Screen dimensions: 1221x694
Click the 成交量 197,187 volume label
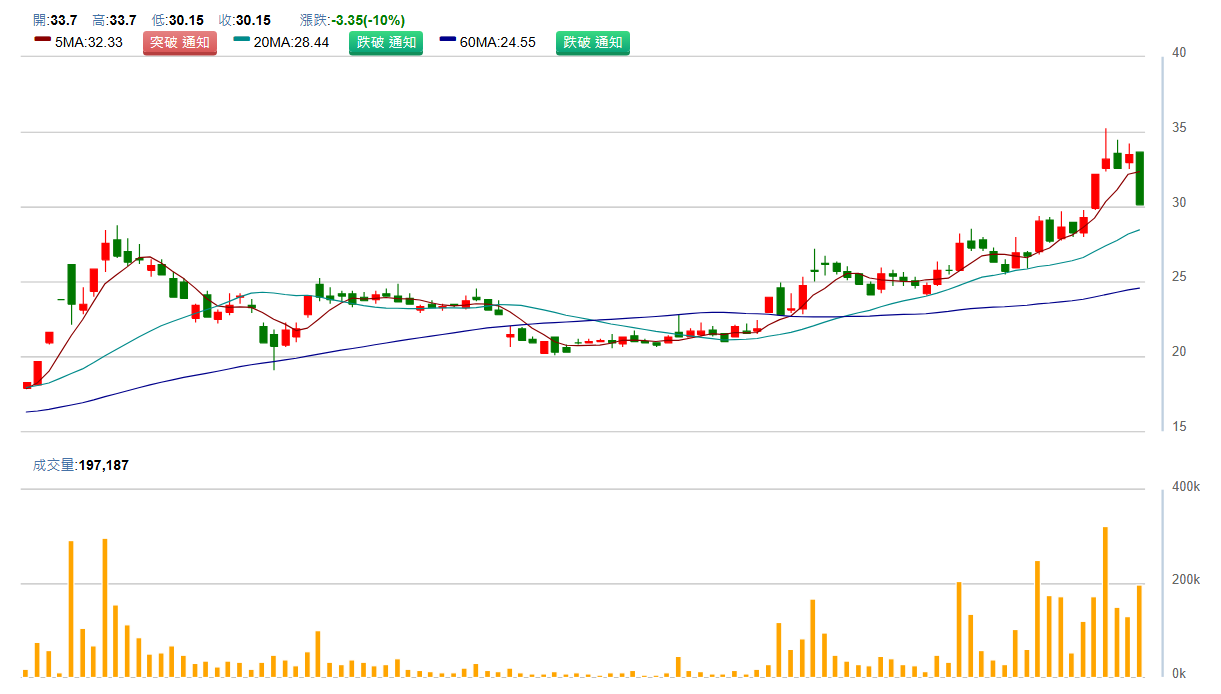pyautogui.click(x=81, y=465)
